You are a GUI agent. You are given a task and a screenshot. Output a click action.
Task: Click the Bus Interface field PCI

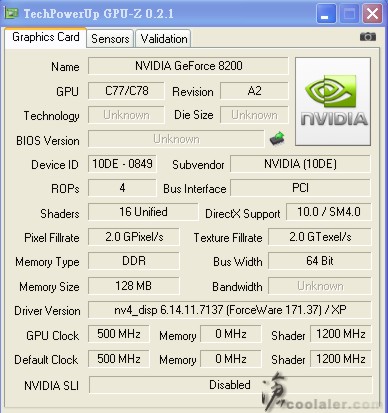300,188
